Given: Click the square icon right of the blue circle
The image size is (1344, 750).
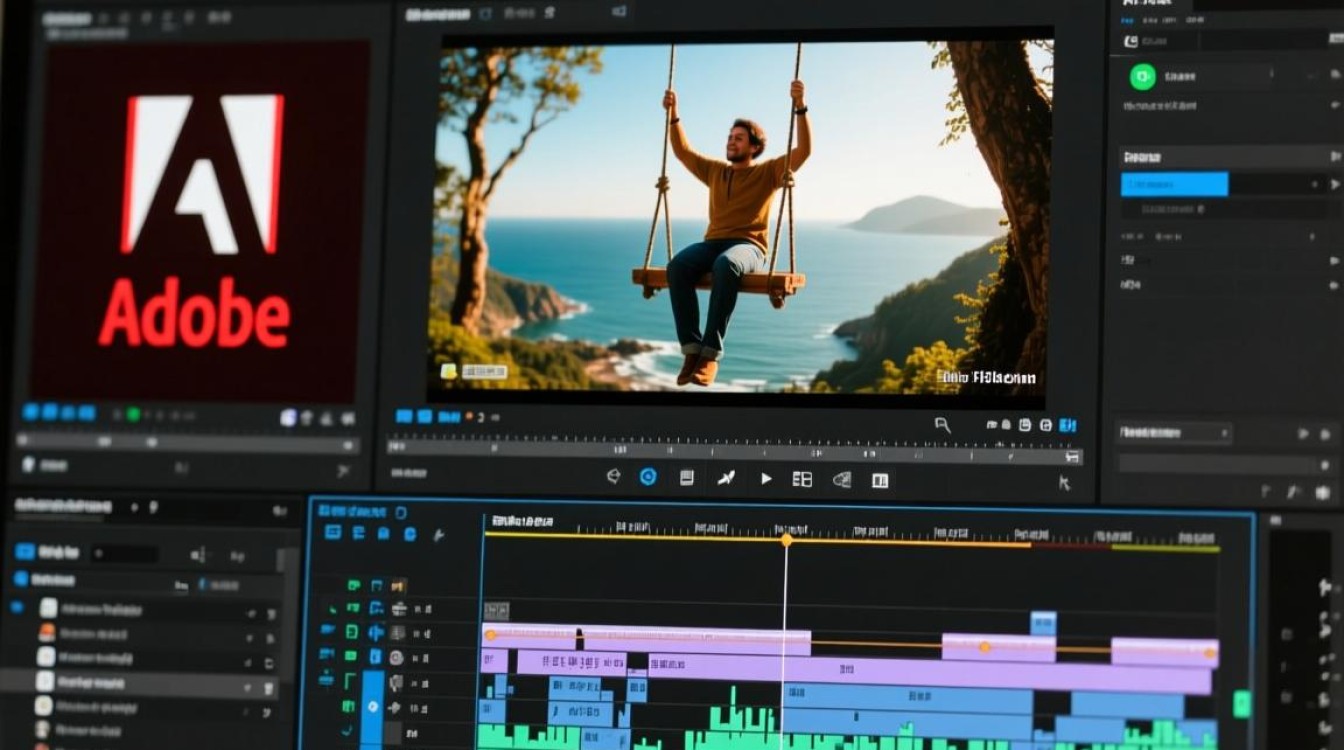Looking at the screenshot, I should (687, 478).
